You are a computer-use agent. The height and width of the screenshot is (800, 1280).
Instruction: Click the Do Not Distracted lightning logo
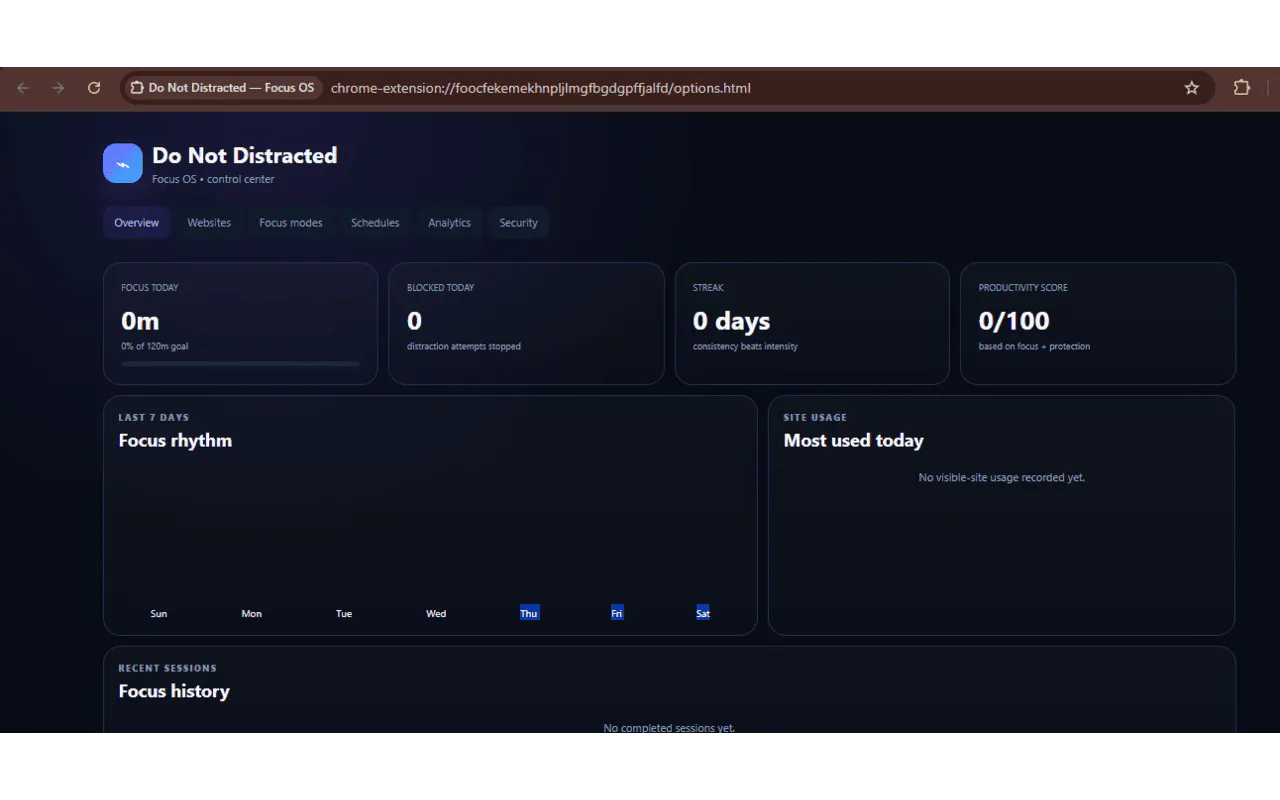(123, 163)
